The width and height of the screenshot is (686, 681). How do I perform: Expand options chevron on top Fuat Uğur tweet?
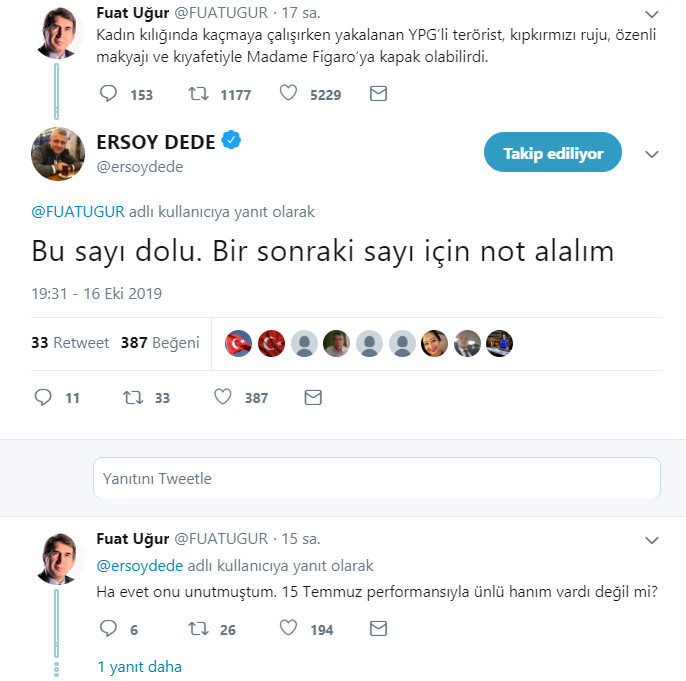pyautogui.click(x=652, y=14)
